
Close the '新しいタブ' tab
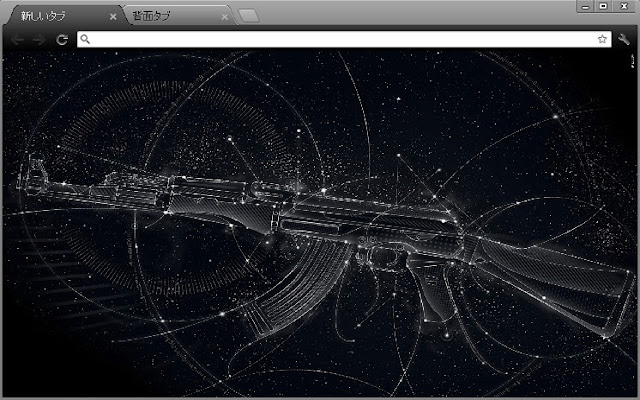113,17
